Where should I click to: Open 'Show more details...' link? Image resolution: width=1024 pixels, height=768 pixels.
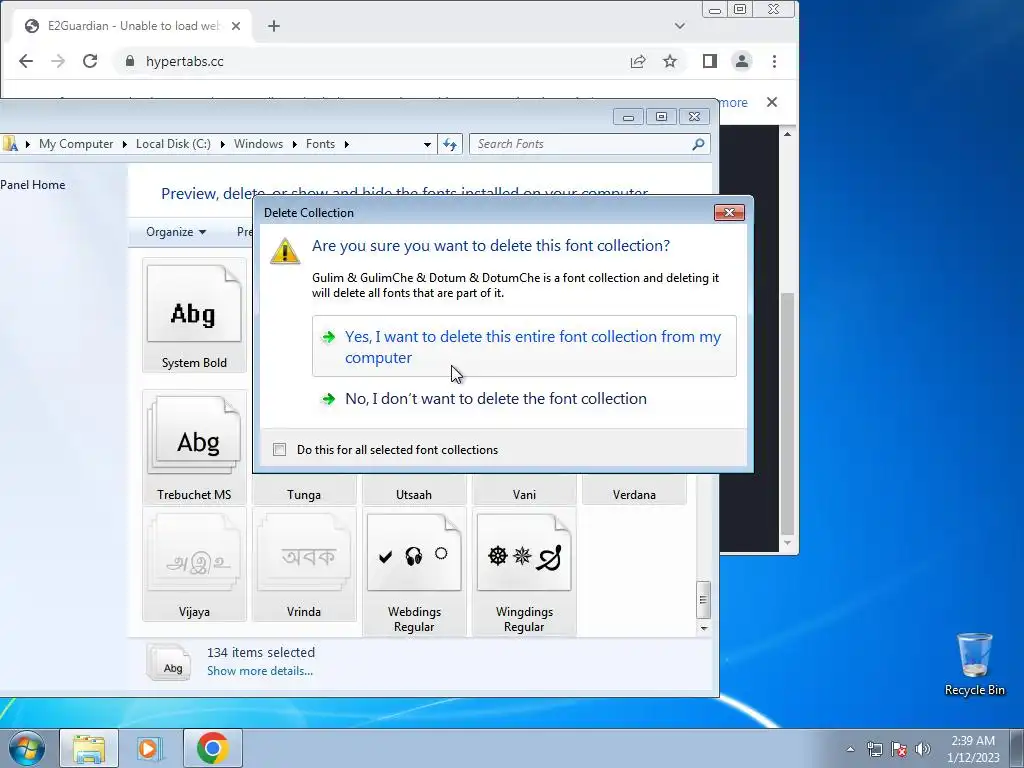click(259, 671)
